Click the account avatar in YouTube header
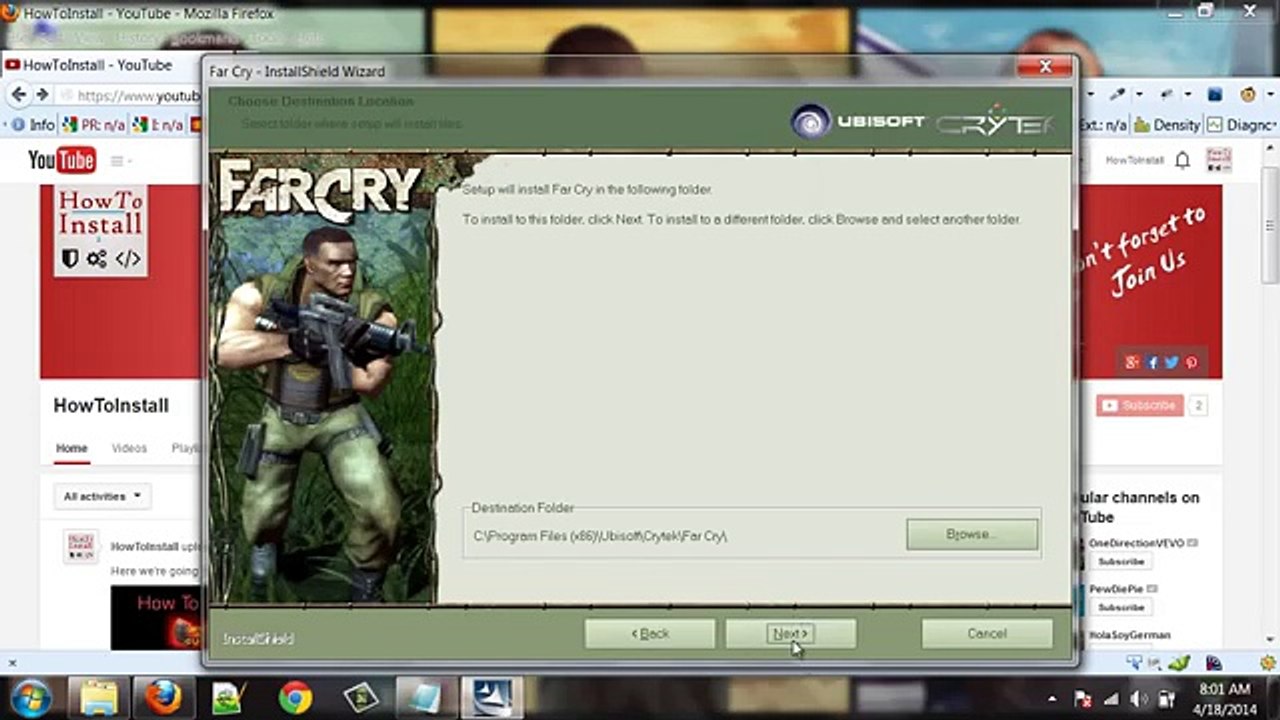Image resolution: width=1280 pixels, height=720 pixels. pyautogui.click(x=1219, y=160)
